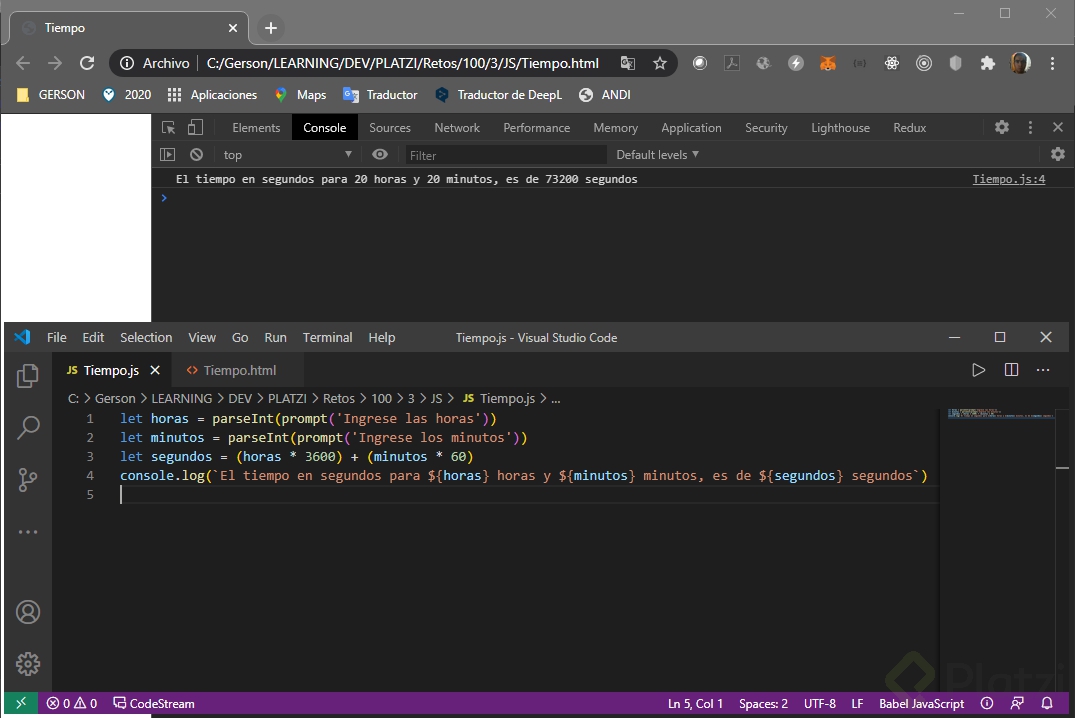
Task: Open the VS Code Terminal menu
Action: tap(327, 337)
